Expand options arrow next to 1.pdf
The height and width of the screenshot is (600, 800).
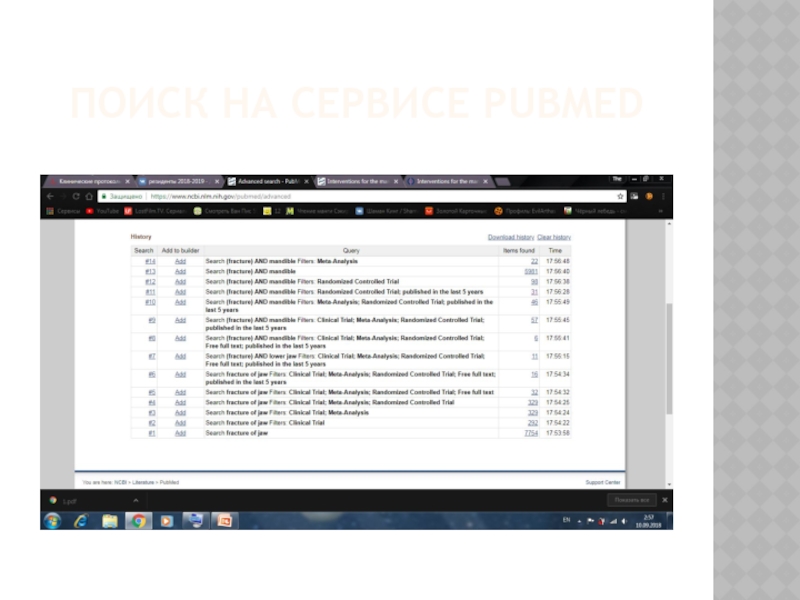tap(136, 501)
